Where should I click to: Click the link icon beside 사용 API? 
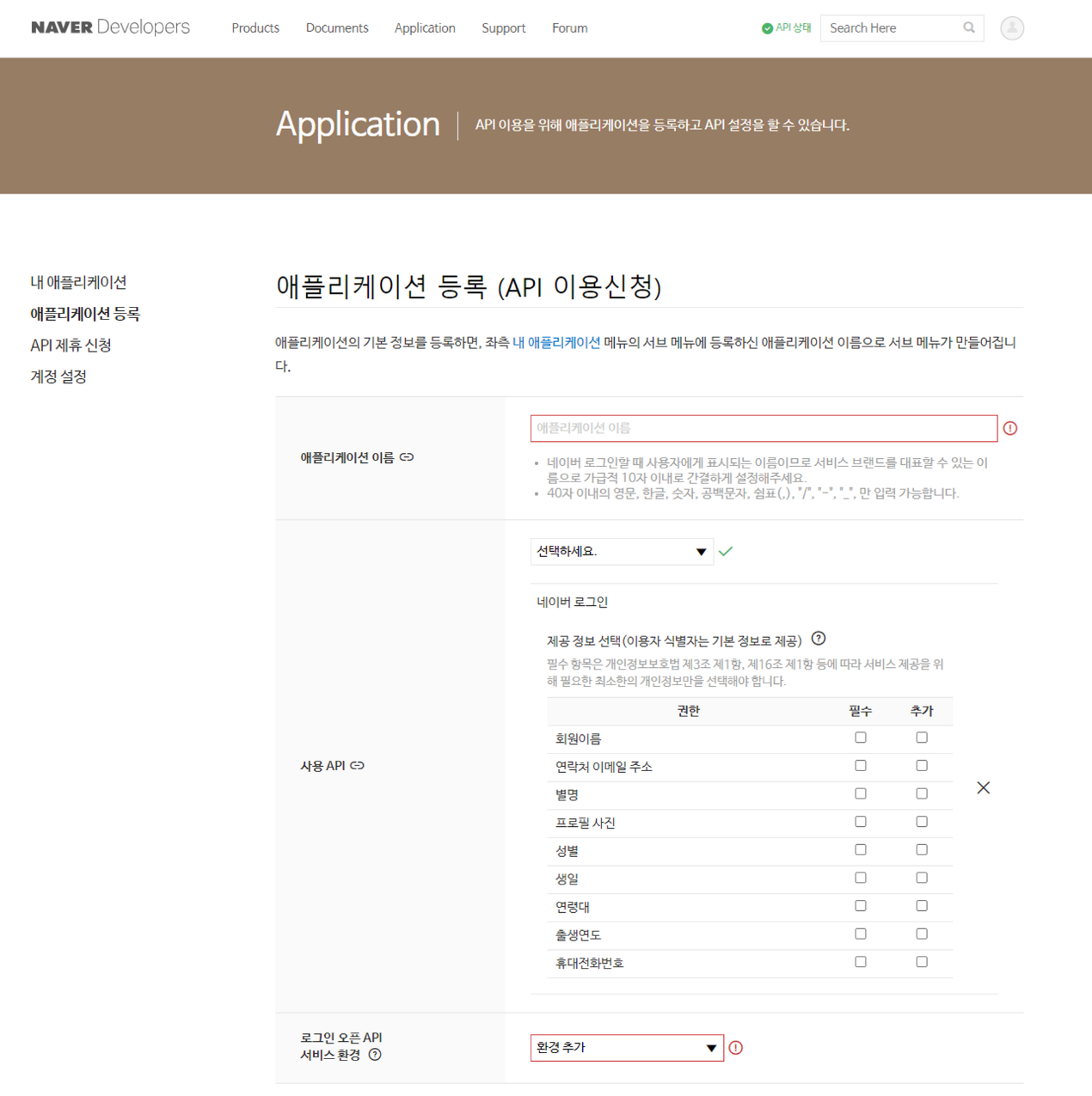click(x=357, y=765)
